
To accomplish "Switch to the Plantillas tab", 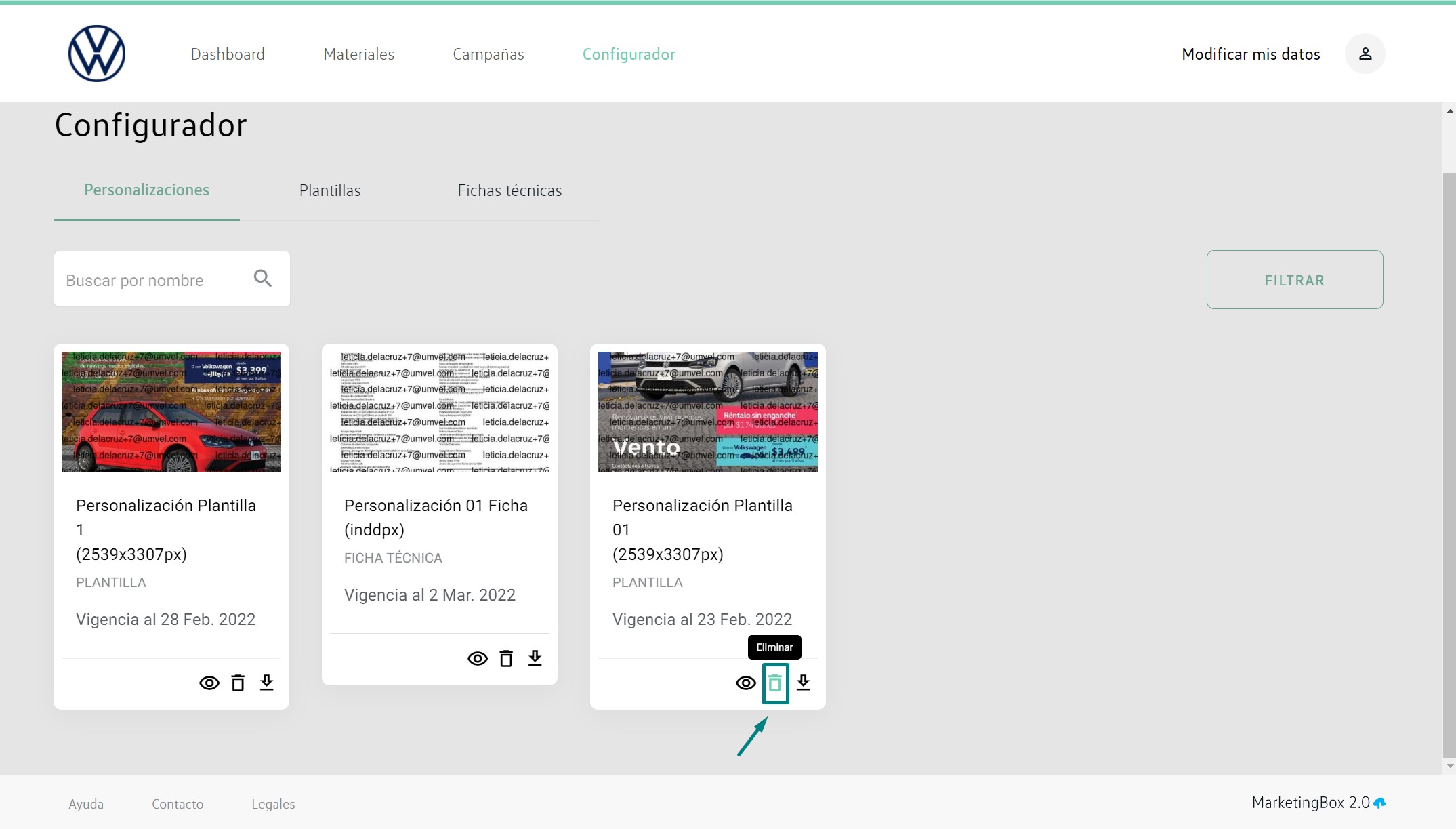I will pos(330,190).
